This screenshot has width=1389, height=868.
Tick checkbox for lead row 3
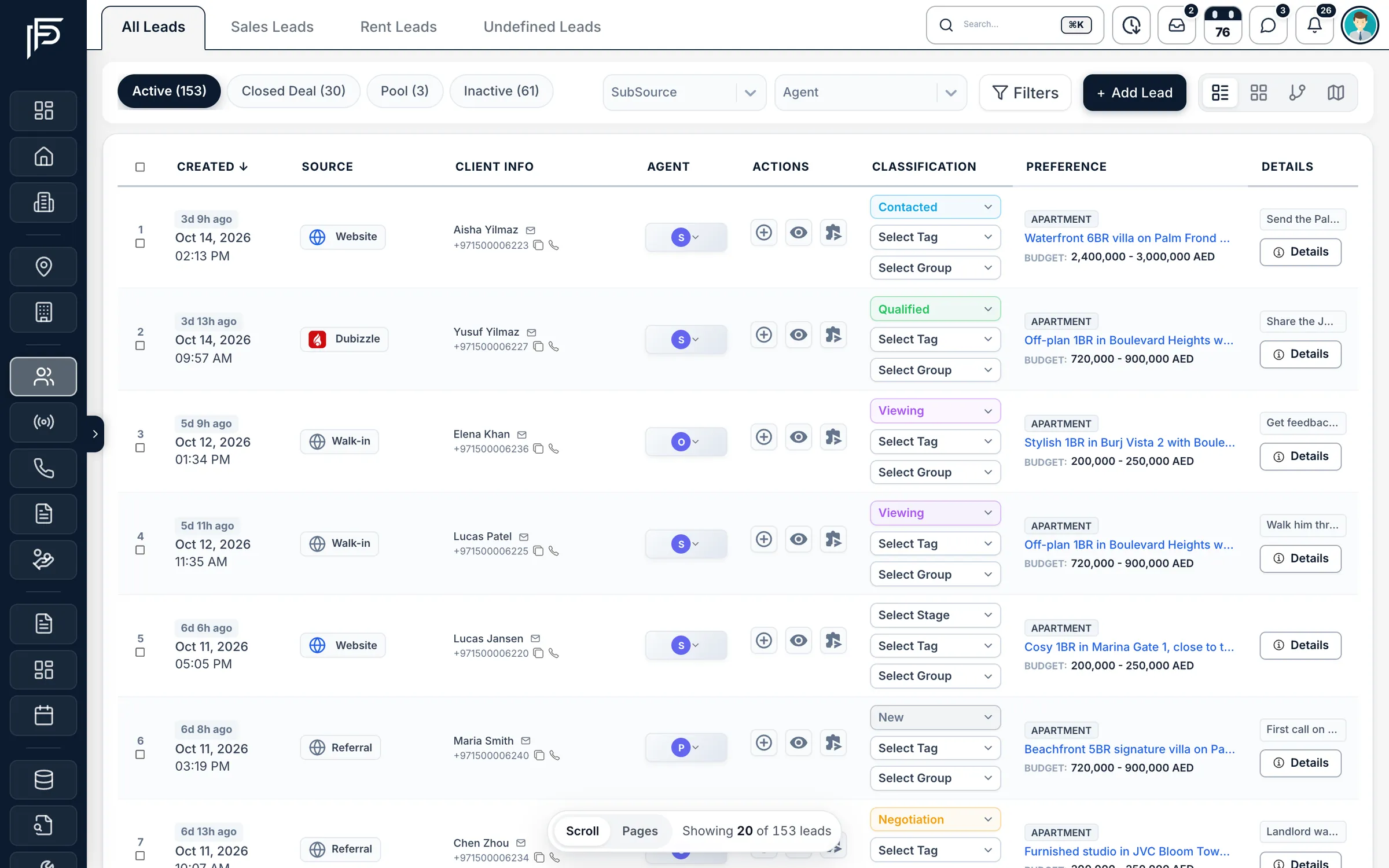pyautogui.click(x=140, y=448)
